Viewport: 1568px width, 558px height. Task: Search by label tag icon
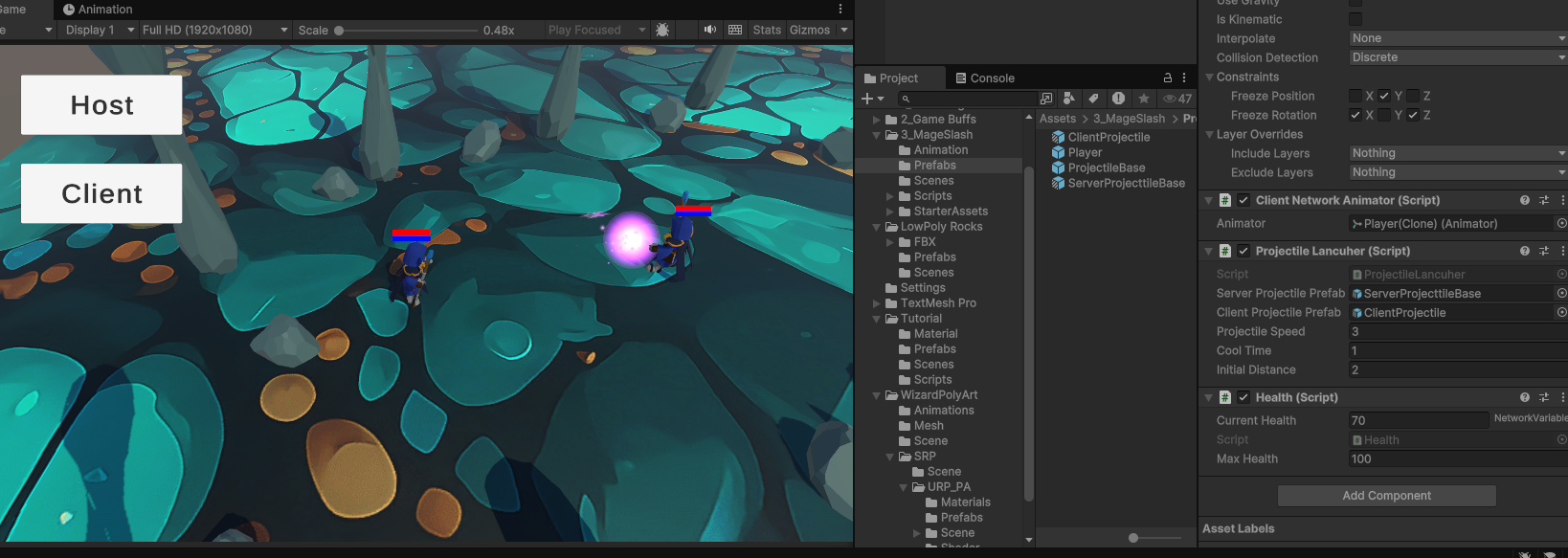(1093, 99)
